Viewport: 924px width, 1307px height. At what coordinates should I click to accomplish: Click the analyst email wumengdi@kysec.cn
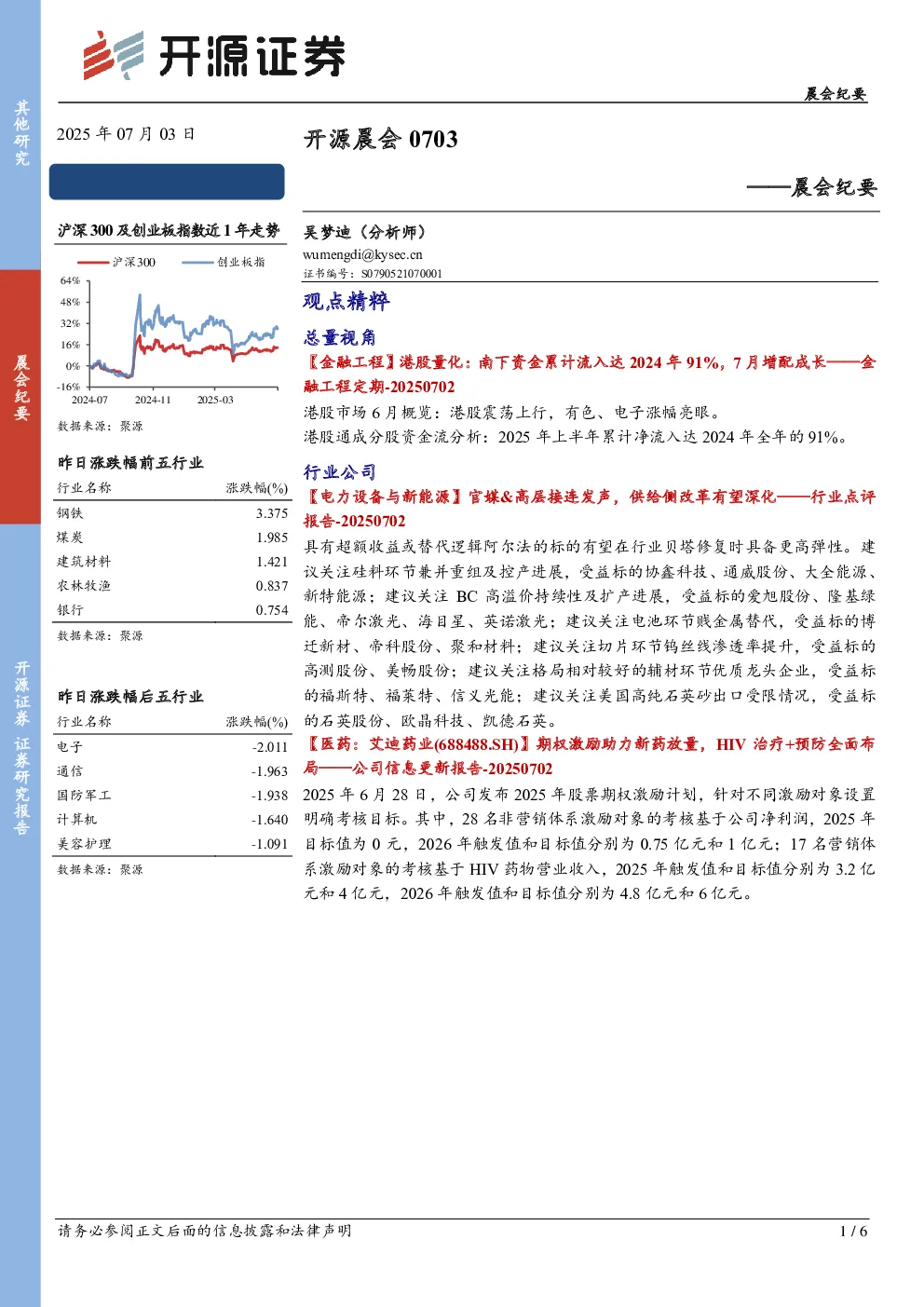pyautogui.click(x=362, y=254)
